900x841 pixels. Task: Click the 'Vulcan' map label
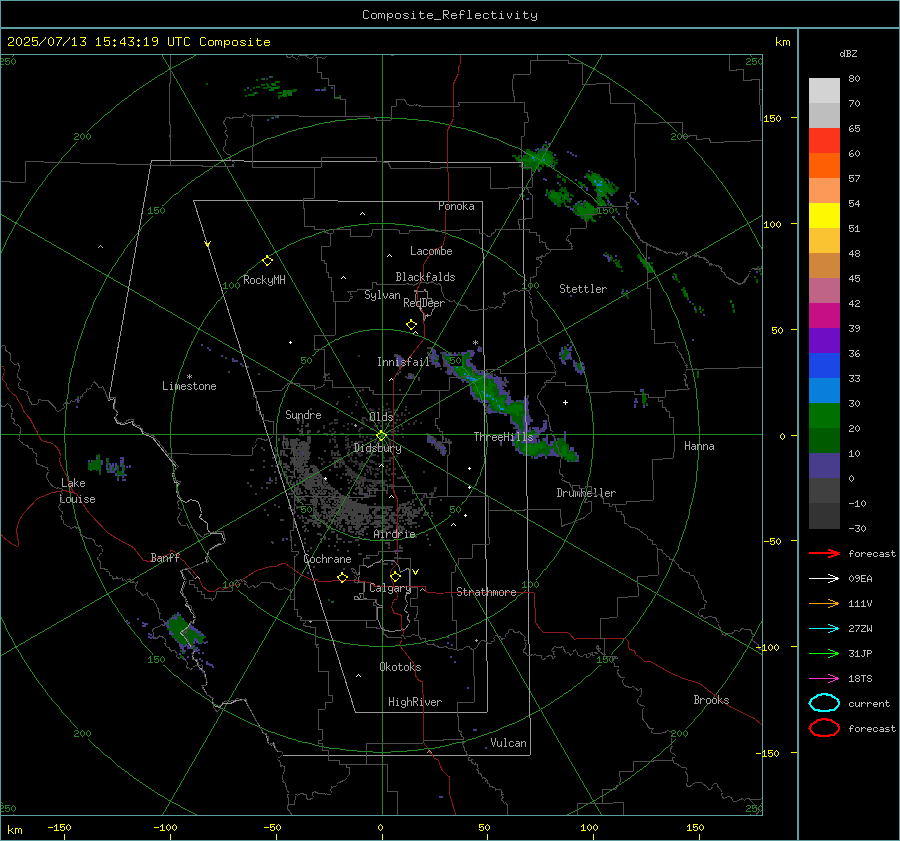tap(509, 743)
